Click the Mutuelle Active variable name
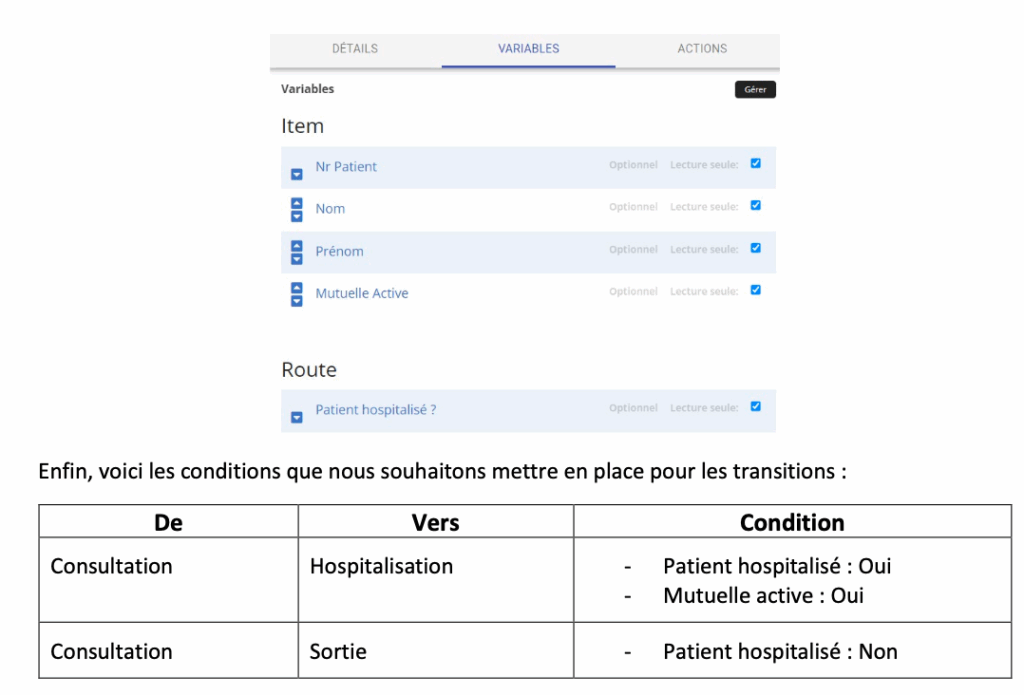Screen dimensions: 1024x695 click(362, 293)
